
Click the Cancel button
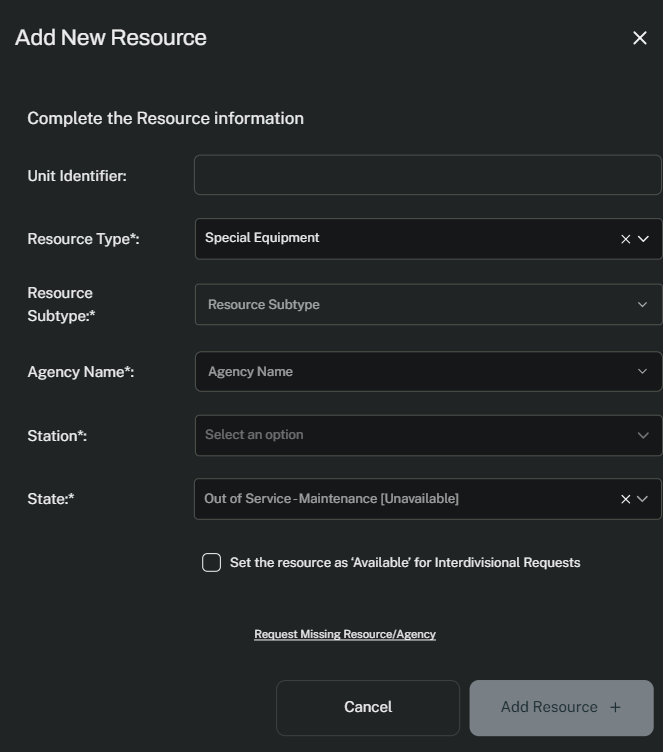[368, 707]
